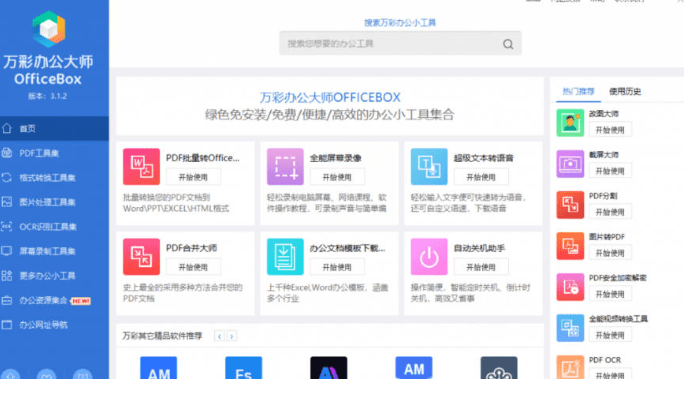Focus the 搜索您想要的办公工具 search field
The height and width of the screenshot is (396, 699).
pyautogui.click(x=400, y=43)
